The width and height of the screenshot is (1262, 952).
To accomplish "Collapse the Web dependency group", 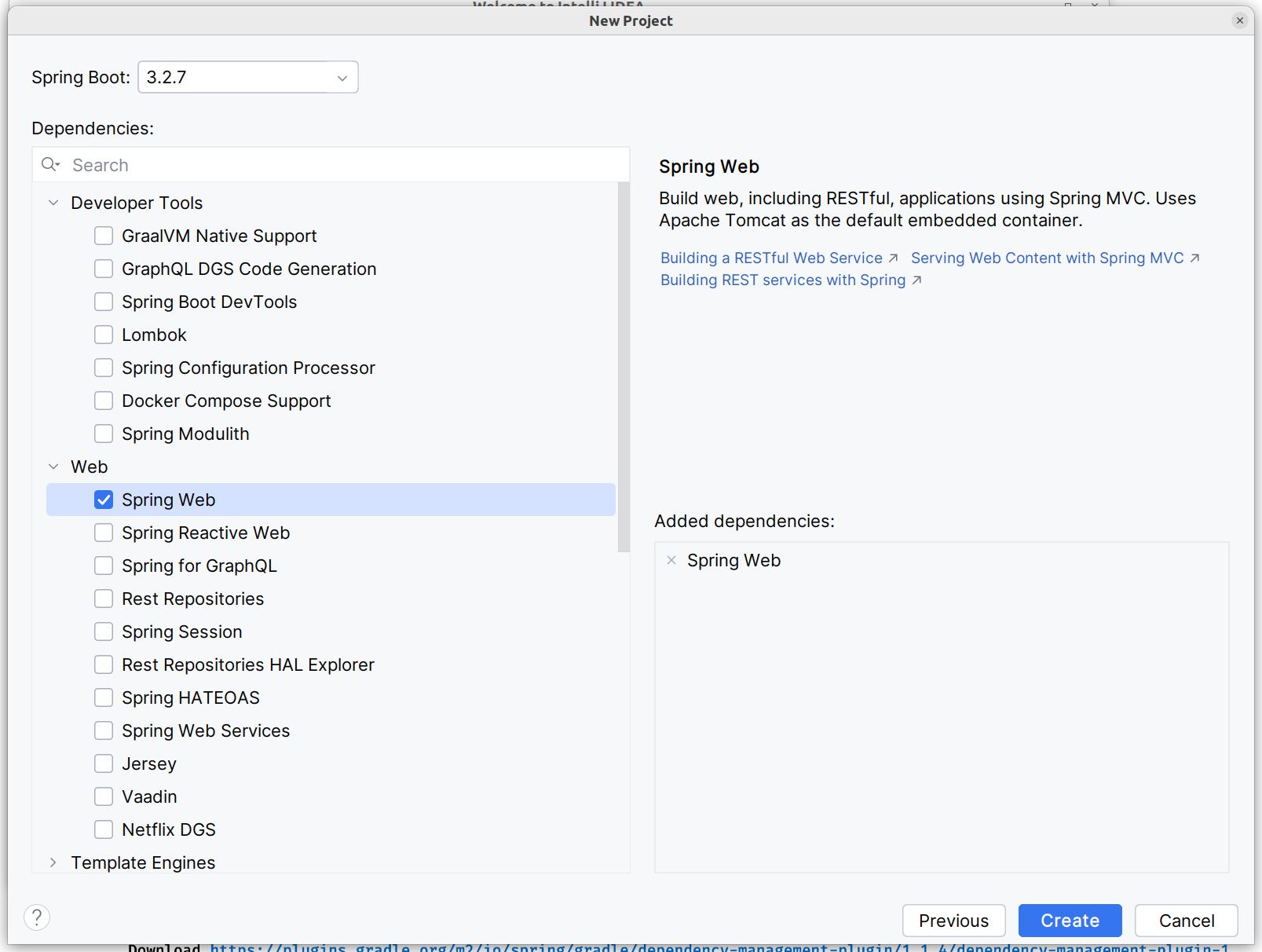I will click(53, 467).
